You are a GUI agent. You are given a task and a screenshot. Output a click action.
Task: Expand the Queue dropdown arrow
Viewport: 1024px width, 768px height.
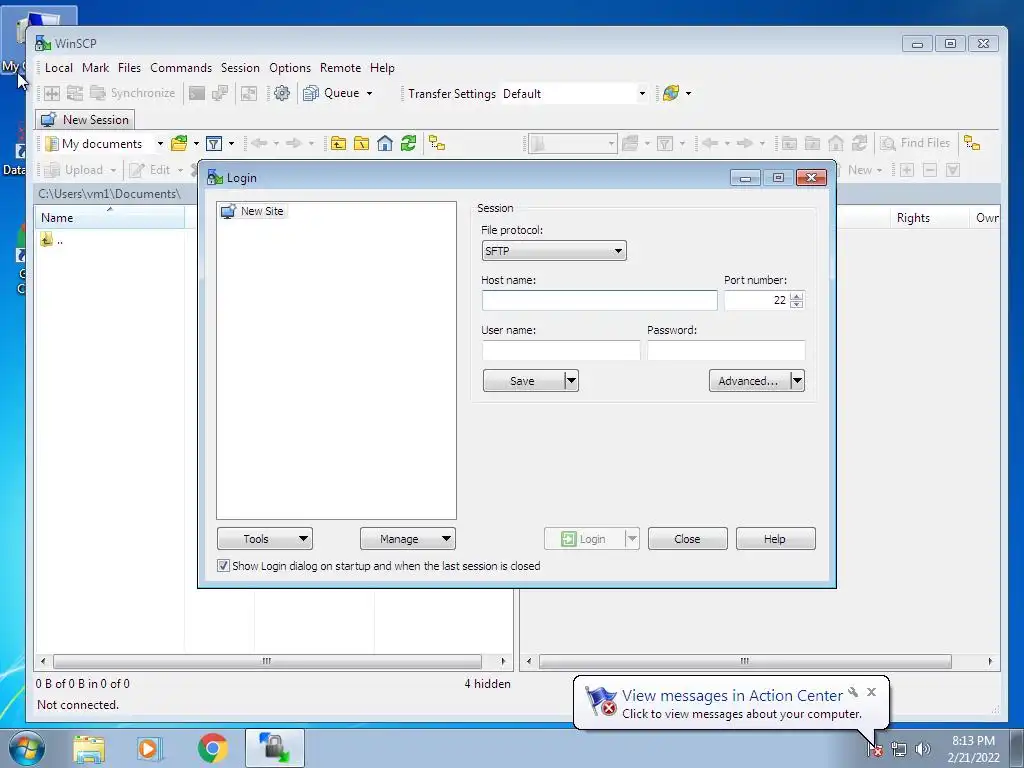(369, 93)
